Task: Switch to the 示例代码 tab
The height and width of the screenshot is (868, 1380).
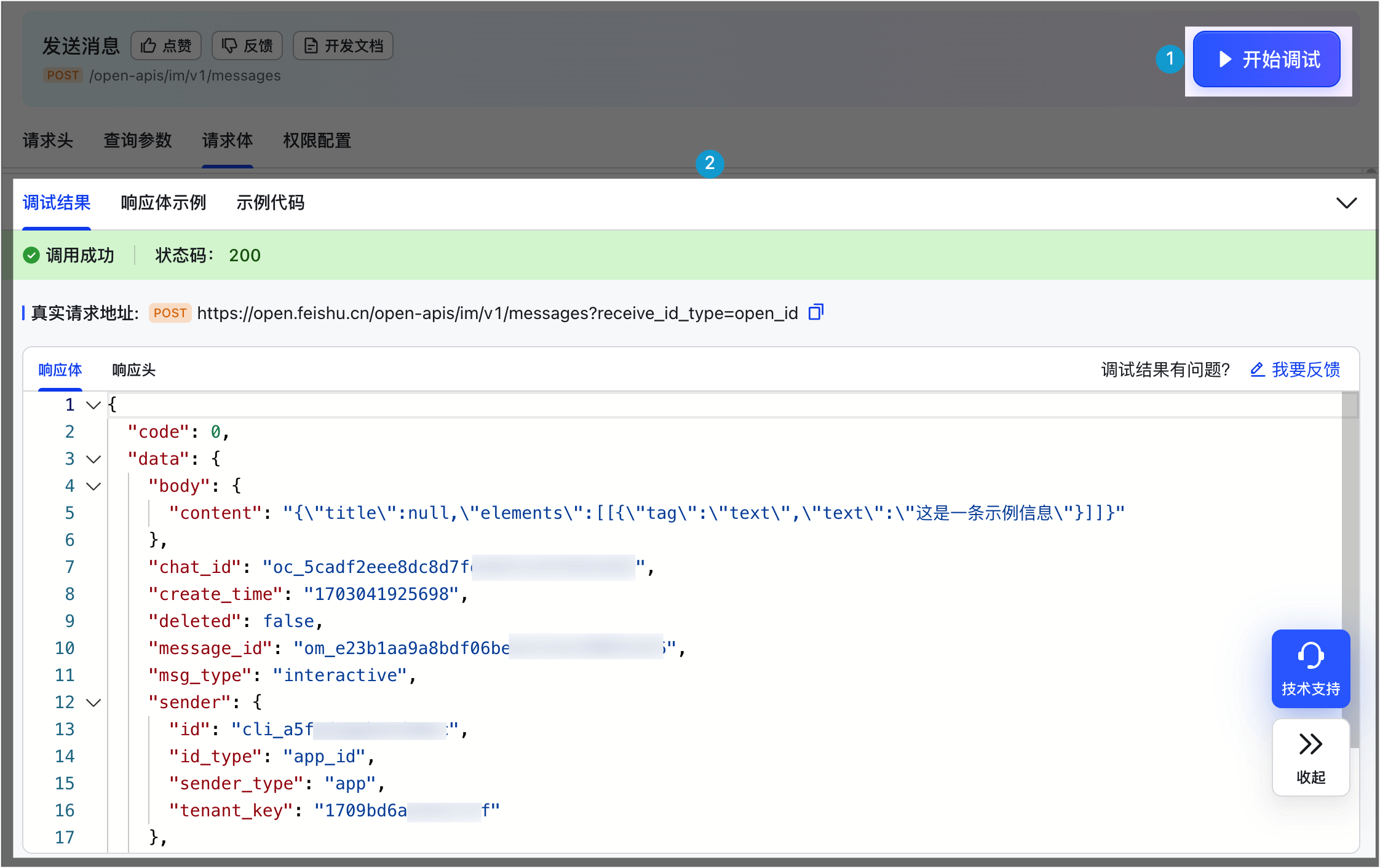Action: (x=270, y=202)
